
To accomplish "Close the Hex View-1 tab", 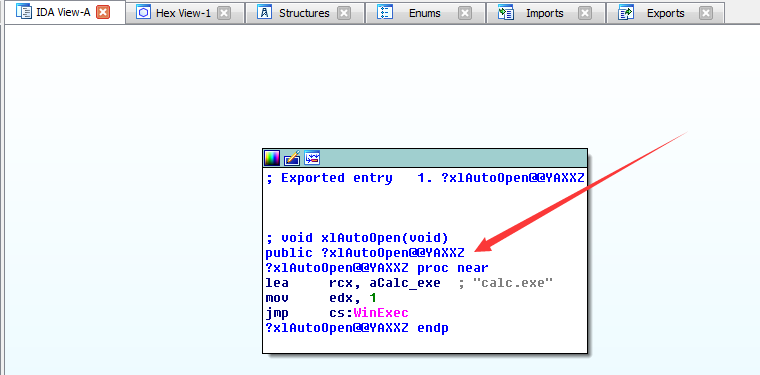I will point(223,13).
